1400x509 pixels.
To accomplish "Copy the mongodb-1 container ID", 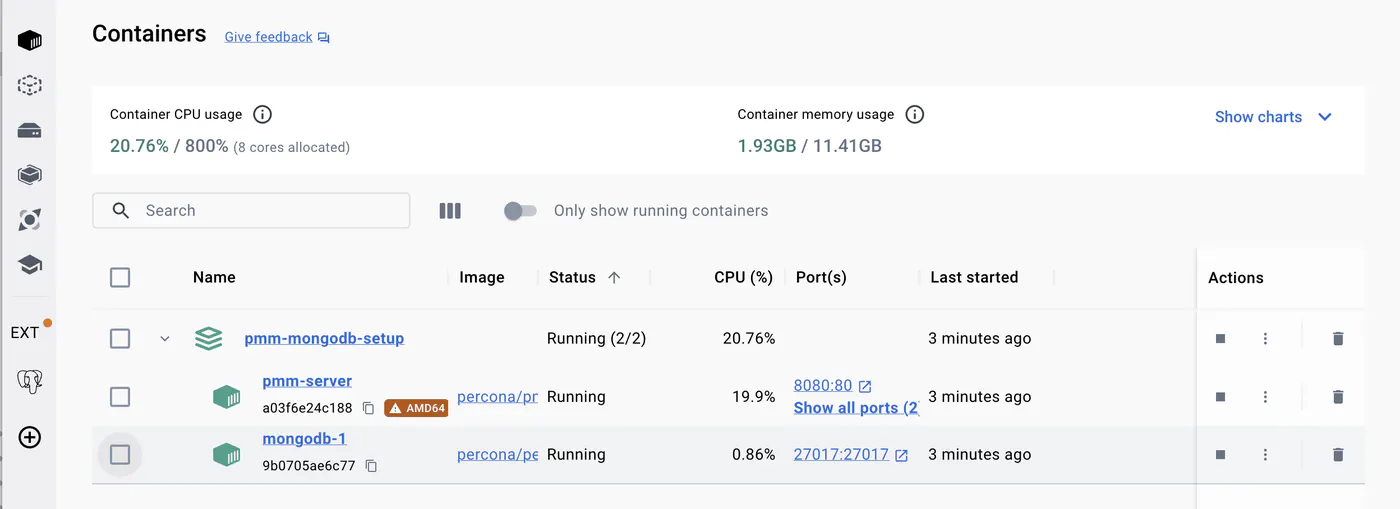I will 371,466.
